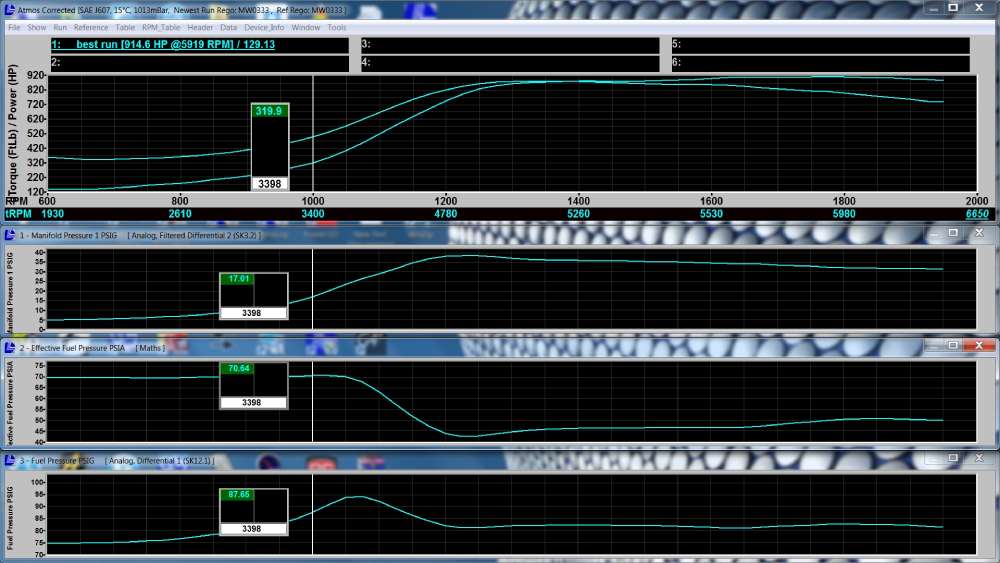The height and width of the screenshot is (563, 1000).
Task: Open the File menu
Action: click(14, 27)
